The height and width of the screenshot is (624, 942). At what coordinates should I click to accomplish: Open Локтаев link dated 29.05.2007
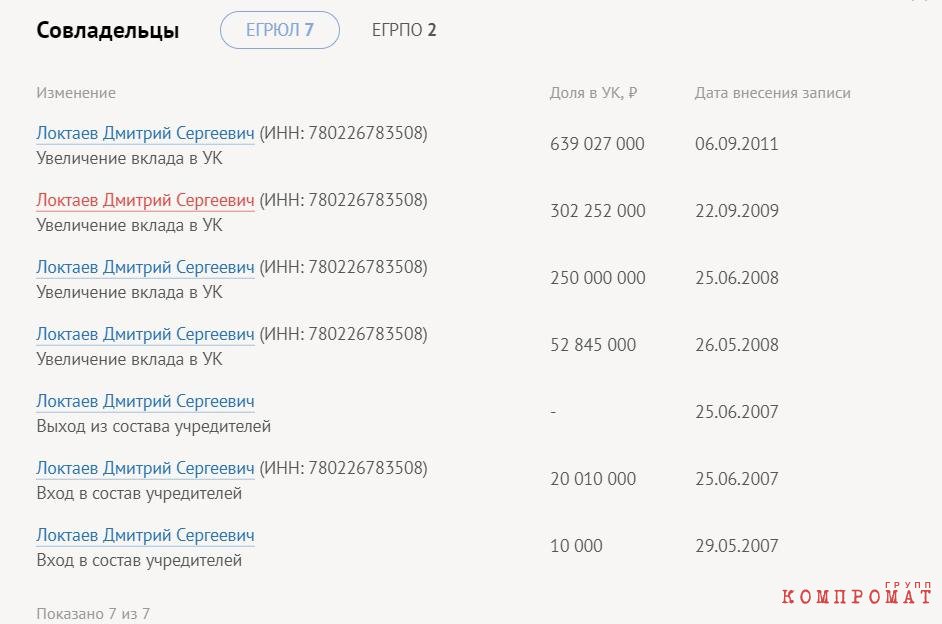point(145,535)
